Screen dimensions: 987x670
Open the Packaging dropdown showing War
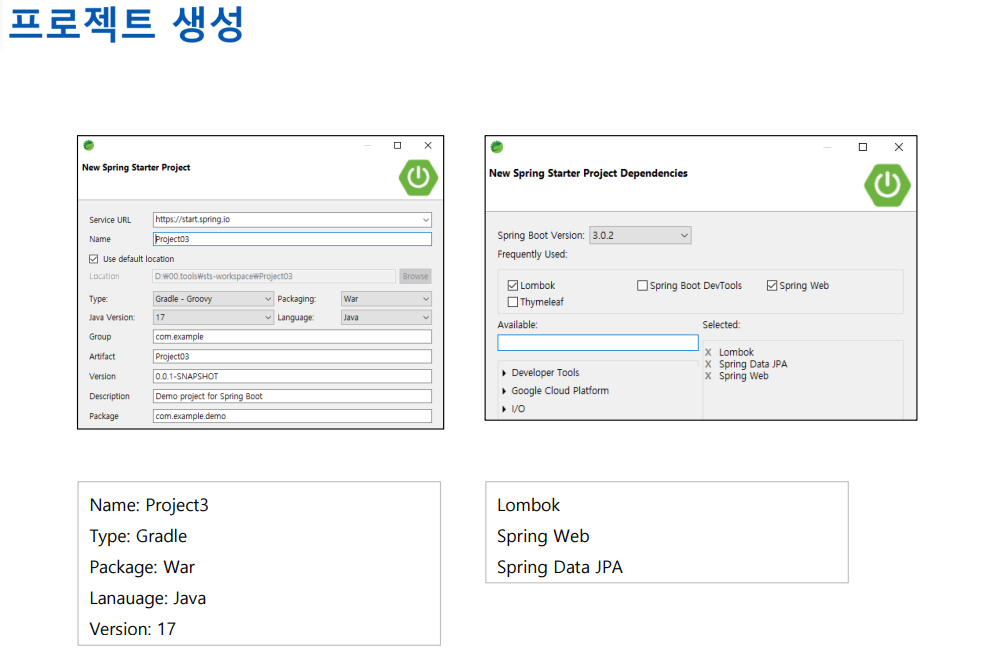coord(386,298)
